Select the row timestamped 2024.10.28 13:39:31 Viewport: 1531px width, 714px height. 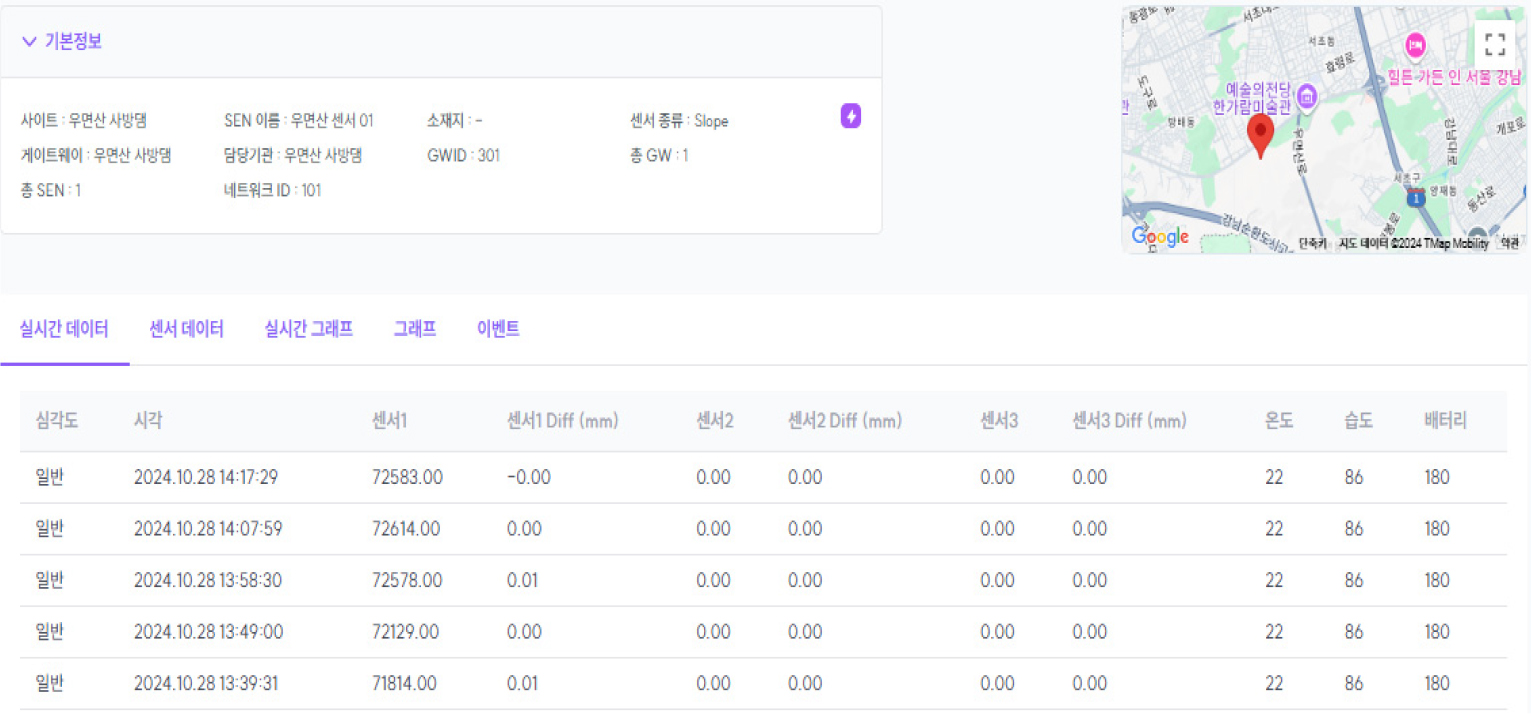tap(206, 684)
